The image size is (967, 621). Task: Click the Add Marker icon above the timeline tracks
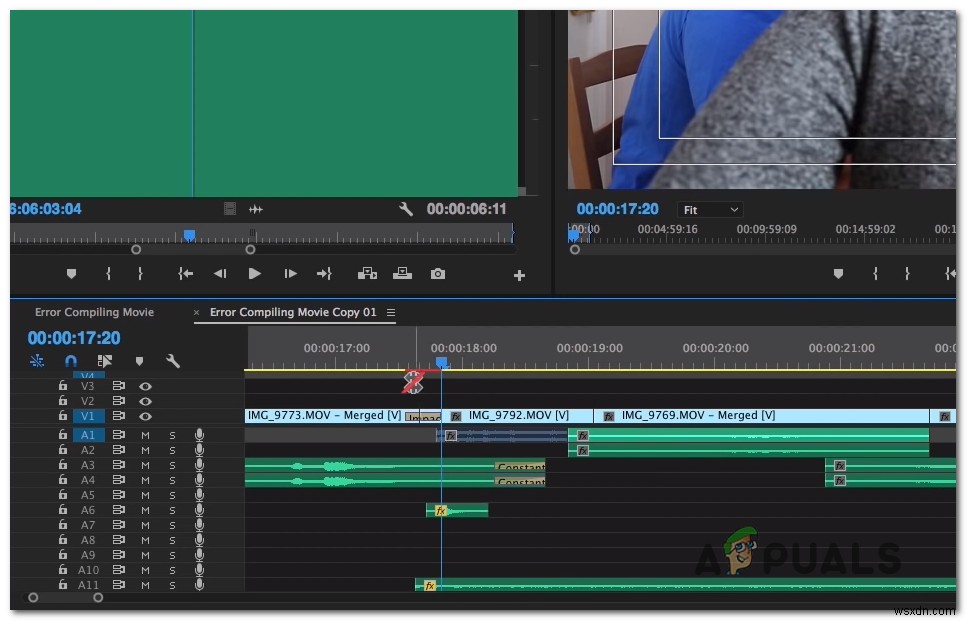140,360
